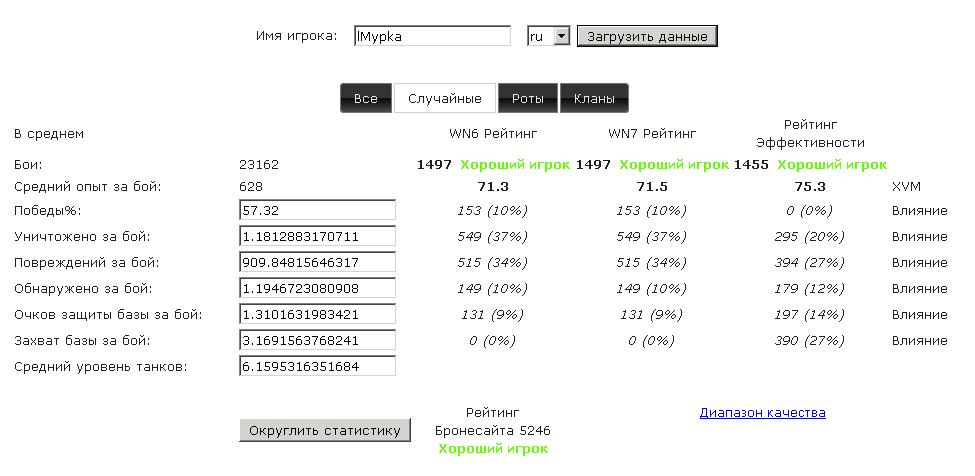Click the WN6 rating value 71.3
Image resolution: width=975 pixels, height=476 pixels.
click(493, 186)
